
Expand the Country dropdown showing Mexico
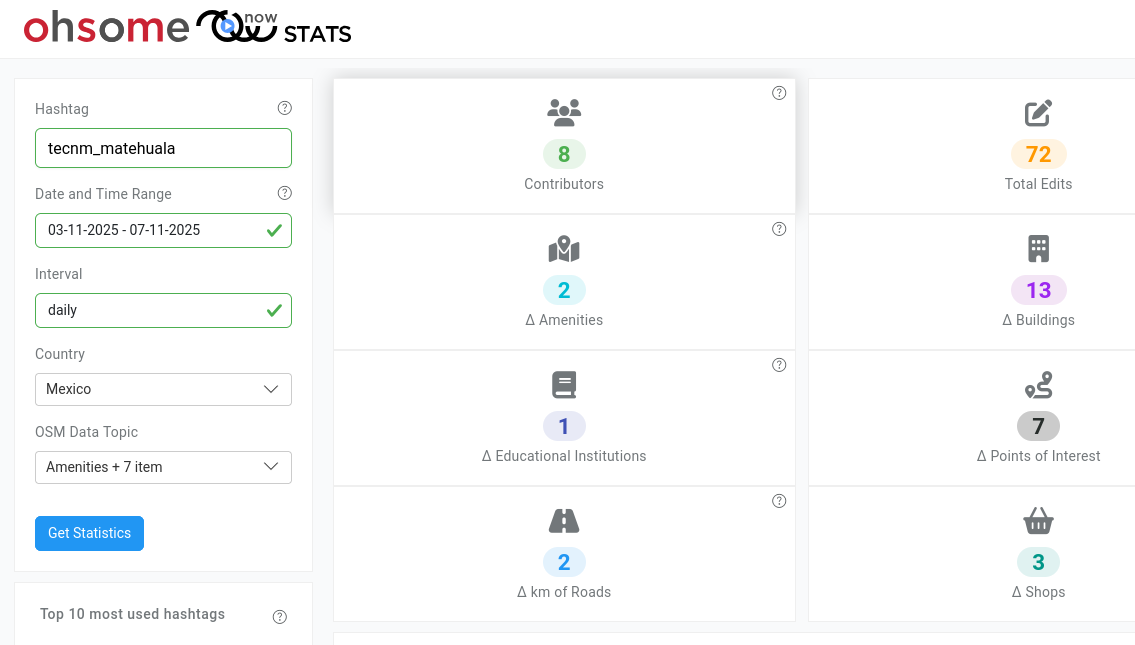pos(163,389)
